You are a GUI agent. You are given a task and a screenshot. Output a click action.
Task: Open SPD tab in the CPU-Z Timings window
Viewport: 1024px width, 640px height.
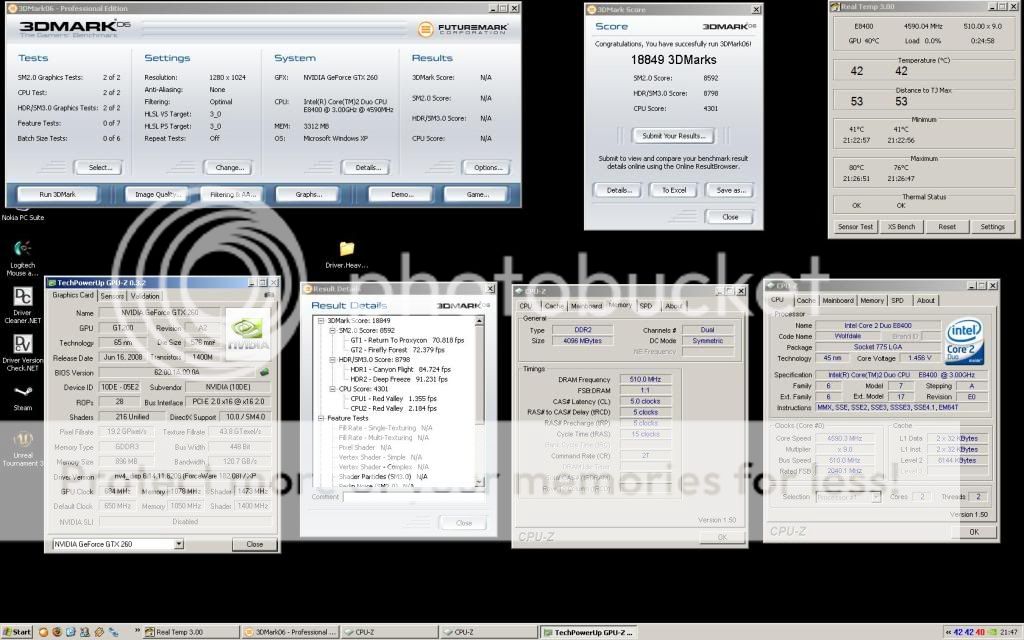646,306
